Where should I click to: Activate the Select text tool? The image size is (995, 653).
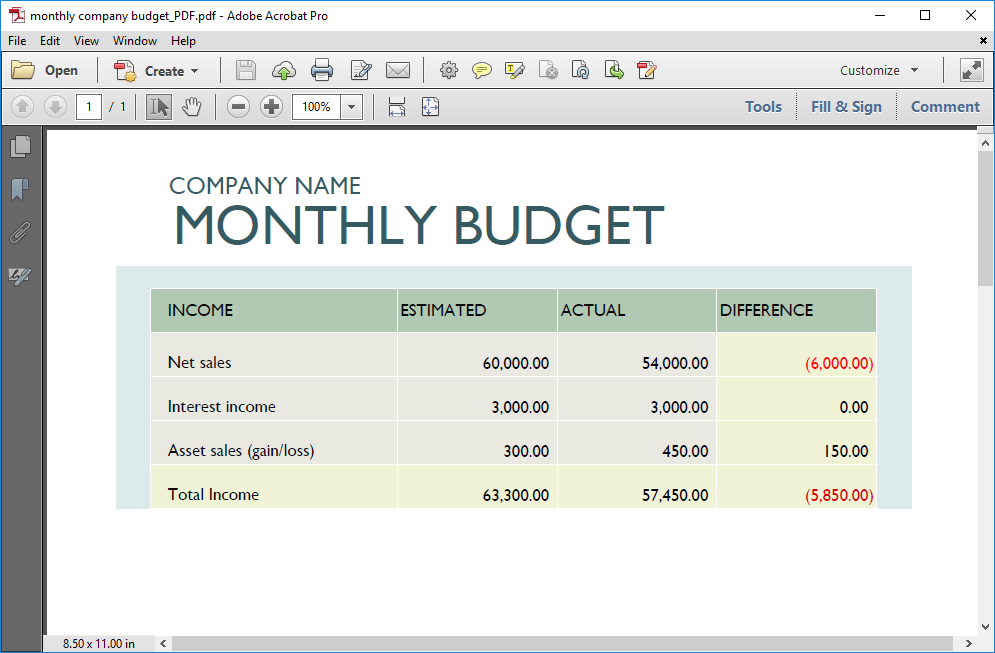tap(159, 107)
